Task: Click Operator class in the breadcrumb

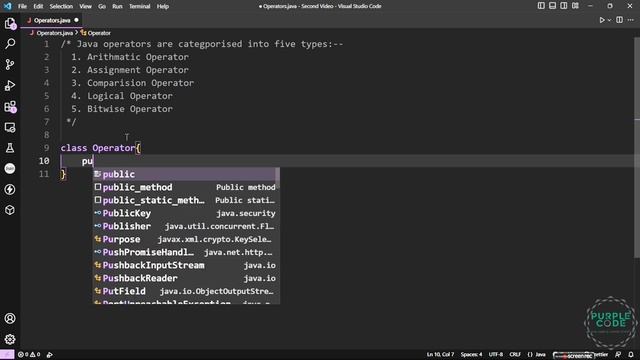Action: click(x=99, y=33)
